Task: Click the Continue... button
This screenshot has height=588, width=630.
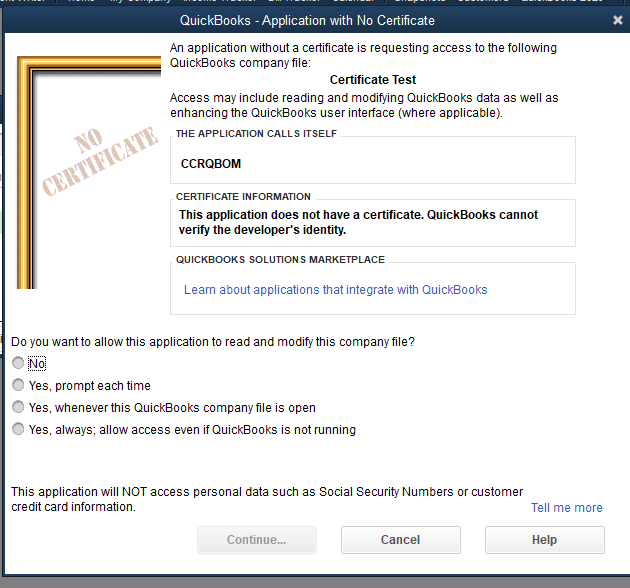Action: pyautogui.click(x=257, y=540)
